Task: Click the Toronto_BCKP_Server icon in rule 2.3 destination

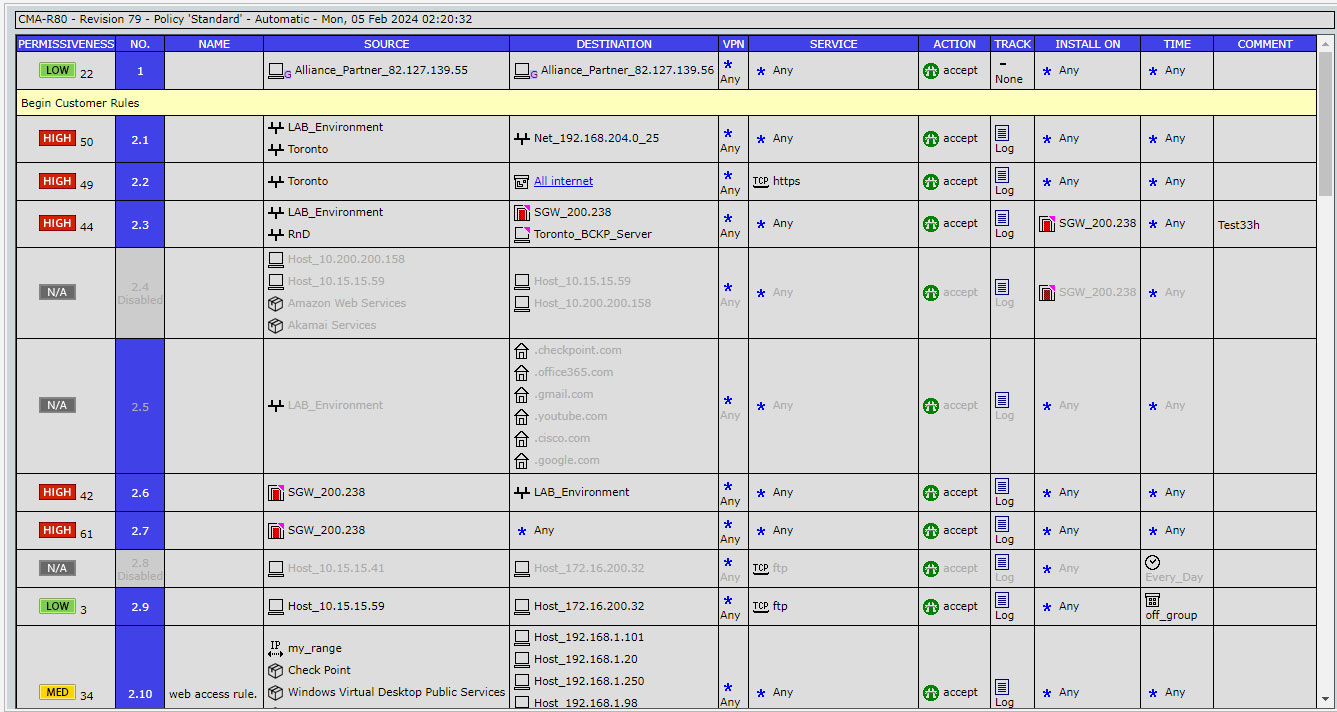Action: click(521, 233)
